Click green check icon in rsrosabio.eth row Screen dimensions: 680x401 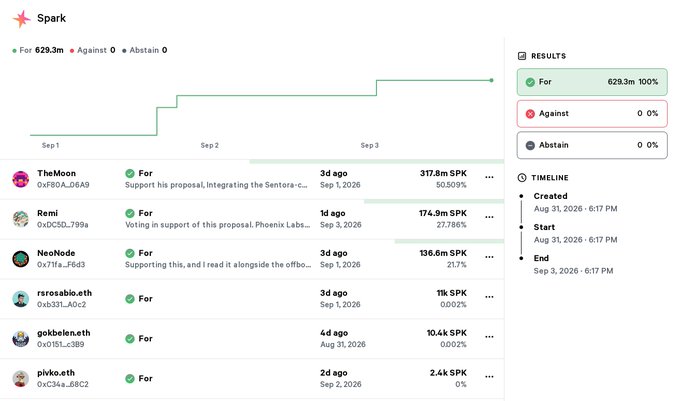click(130, 299)
